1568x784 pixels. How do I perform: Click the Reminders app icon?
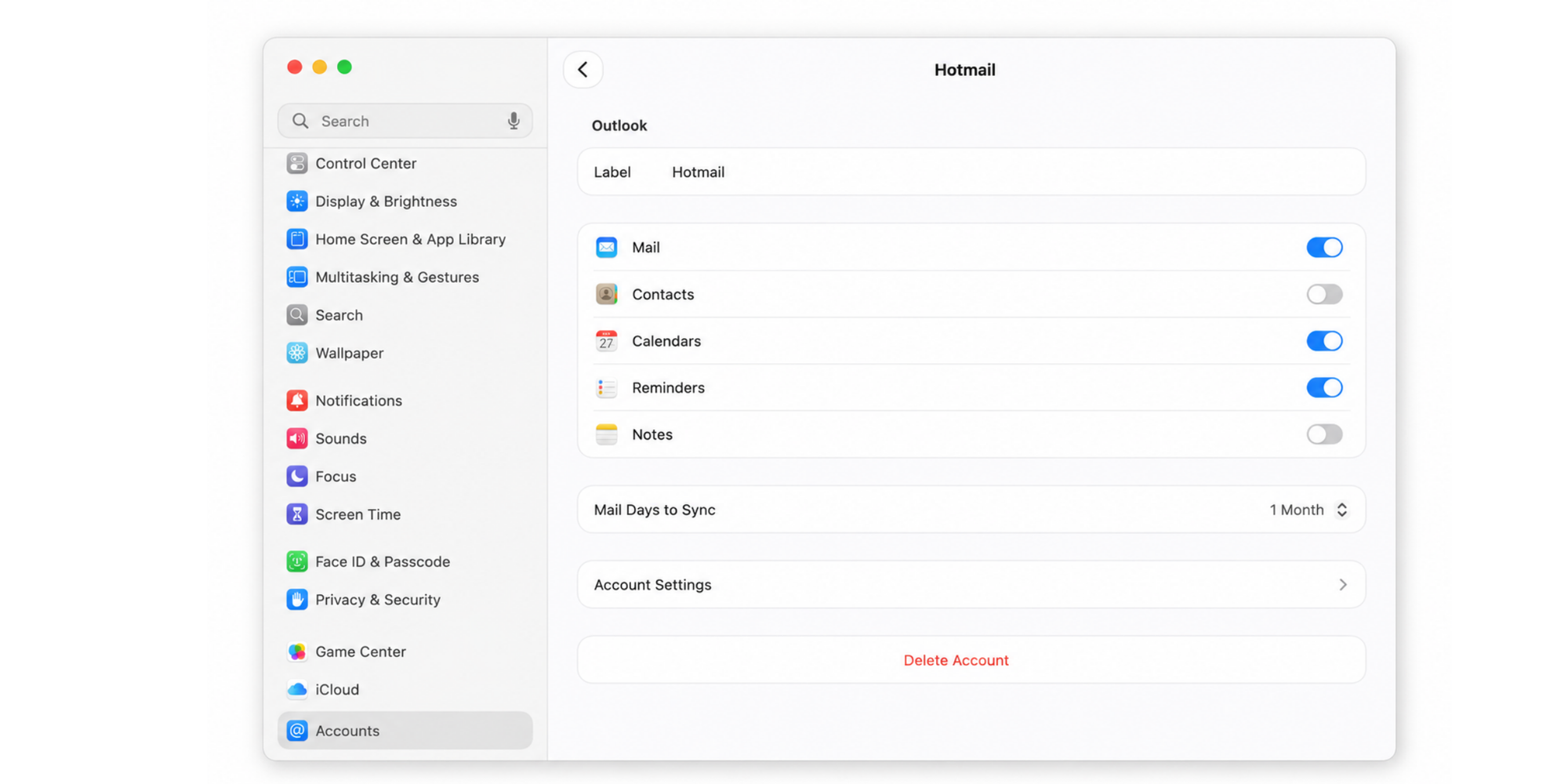[x=606, y=387]
